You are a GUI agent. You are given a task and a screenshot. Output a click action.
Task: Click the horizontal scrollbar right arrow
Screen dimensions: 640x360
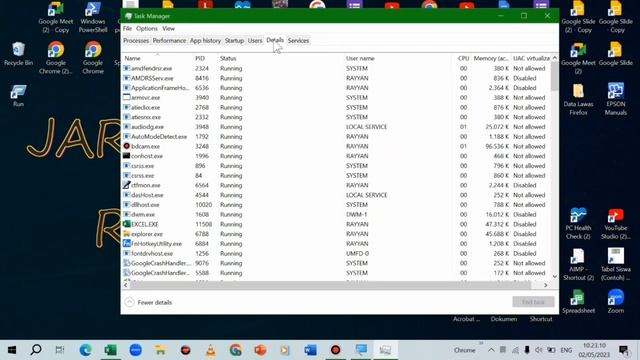click(545, 285)
